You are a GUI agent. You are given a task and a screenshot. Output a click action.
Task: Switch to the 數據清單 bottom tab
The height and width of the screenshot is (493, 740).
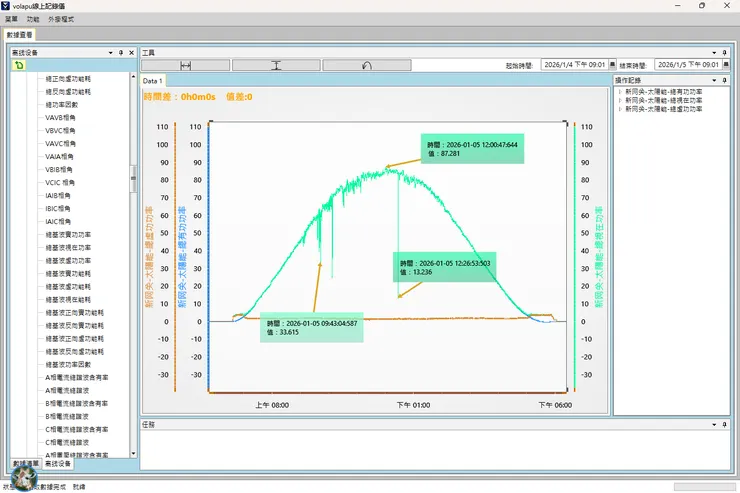(26, 464)
